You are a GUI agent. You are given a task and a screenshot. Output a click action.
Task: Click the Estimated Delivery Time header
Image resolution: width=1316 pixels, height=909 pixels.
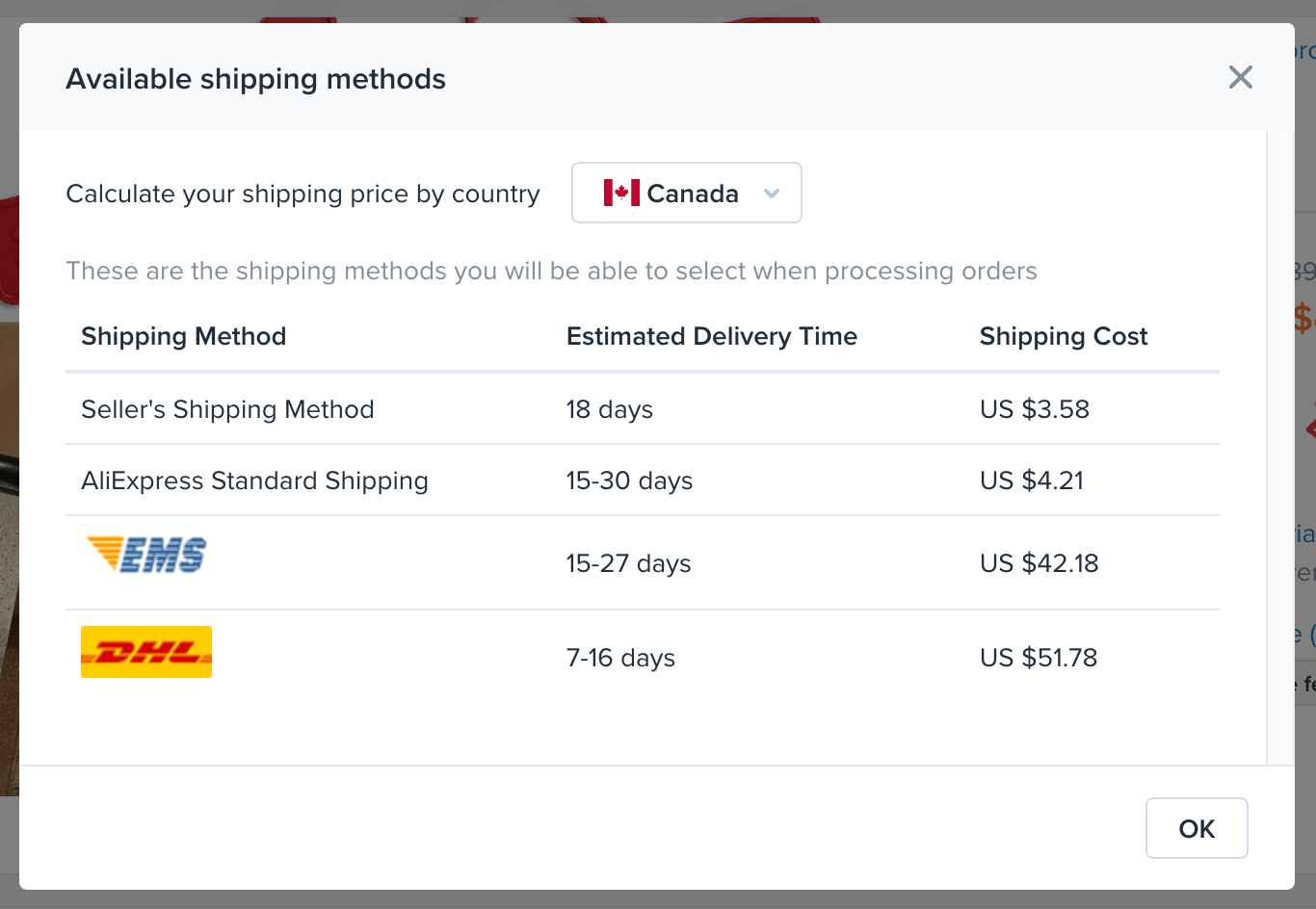(711, 336)
